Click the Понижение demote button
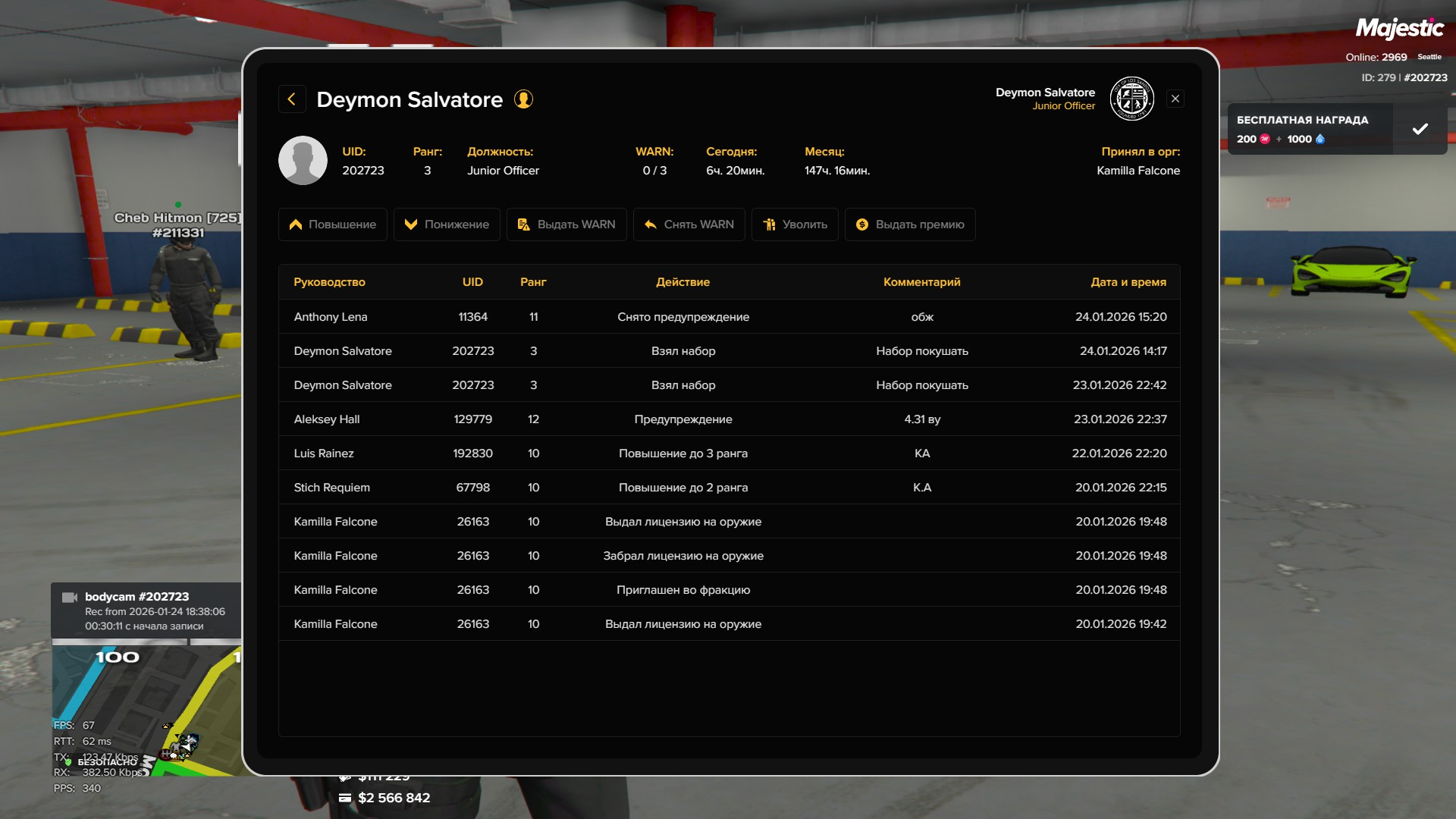The image size is (1456, 819). pyautogui.click(x=447, y=224)
